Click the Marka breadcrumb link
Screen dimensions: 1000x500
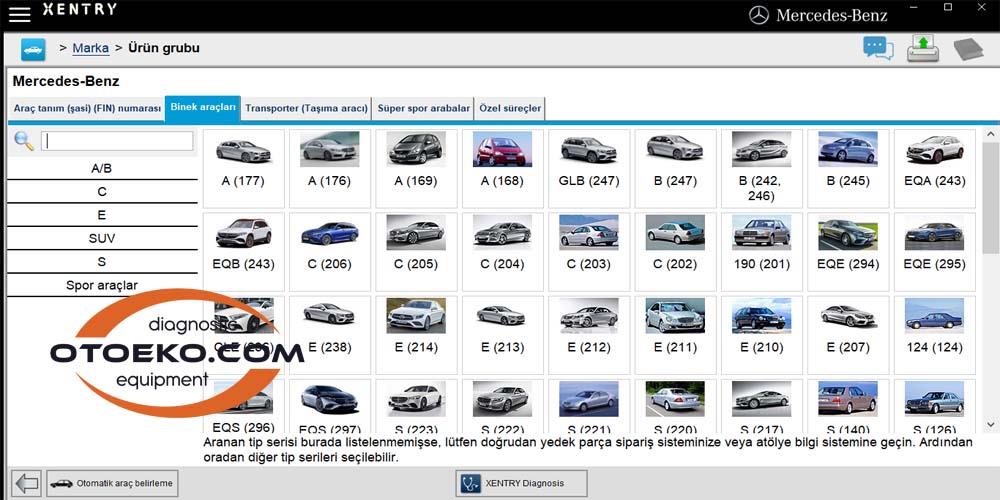click(x=90, y=48)
